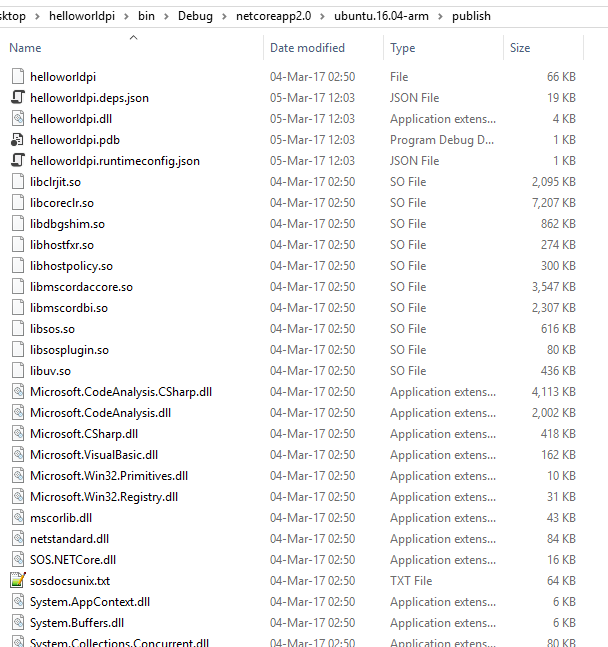
Task: Click the 66 KB size value
Action: (561, 77)
